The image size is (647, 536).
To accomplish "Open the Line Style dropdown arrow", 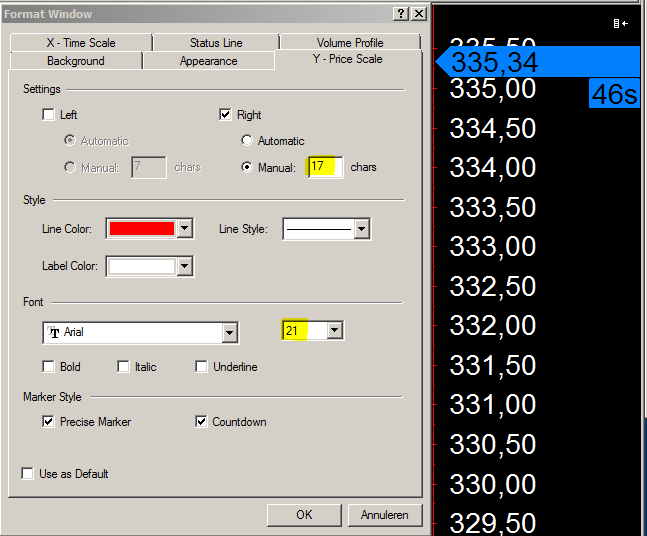I will click(x=361, y=229).
